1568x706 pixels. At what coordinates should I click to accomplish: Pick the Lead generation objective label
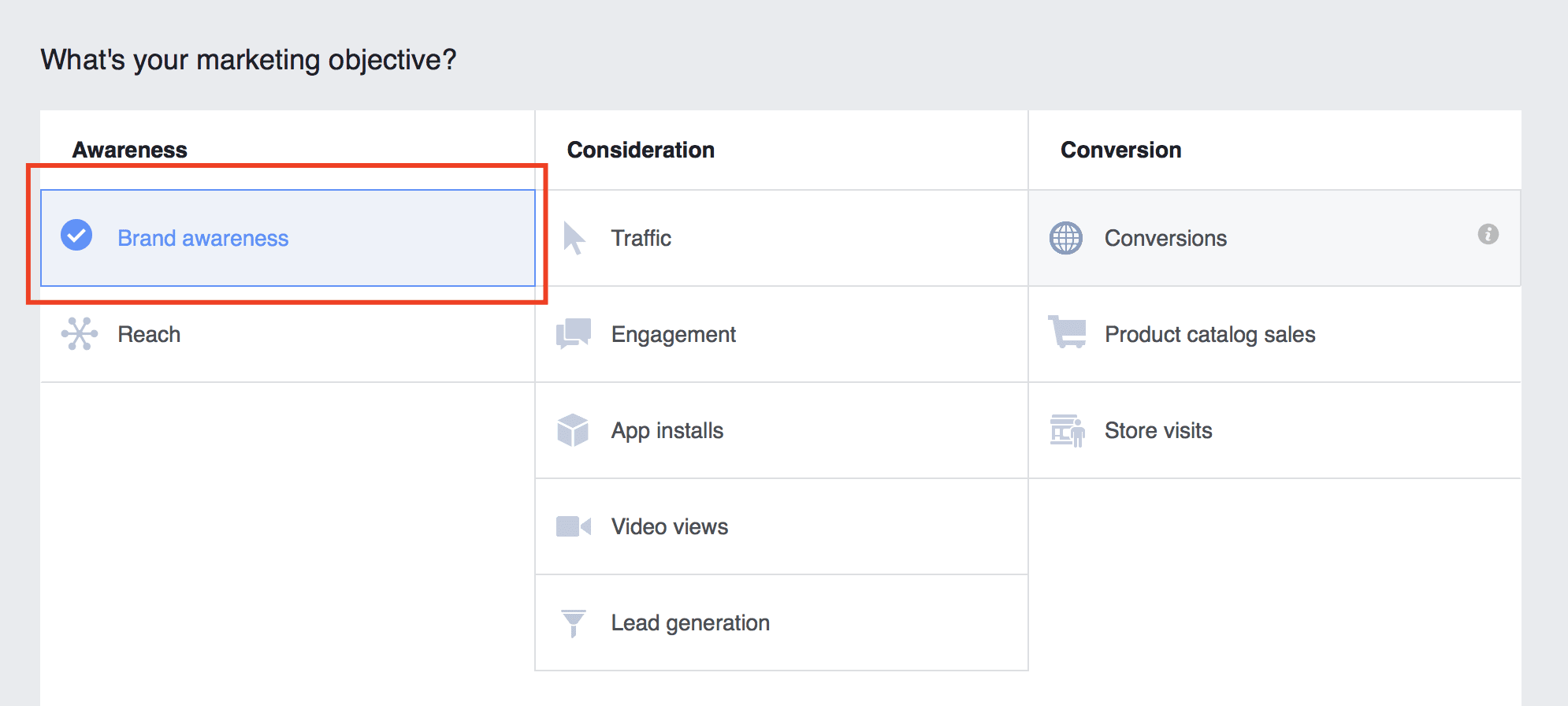[690, 622]
